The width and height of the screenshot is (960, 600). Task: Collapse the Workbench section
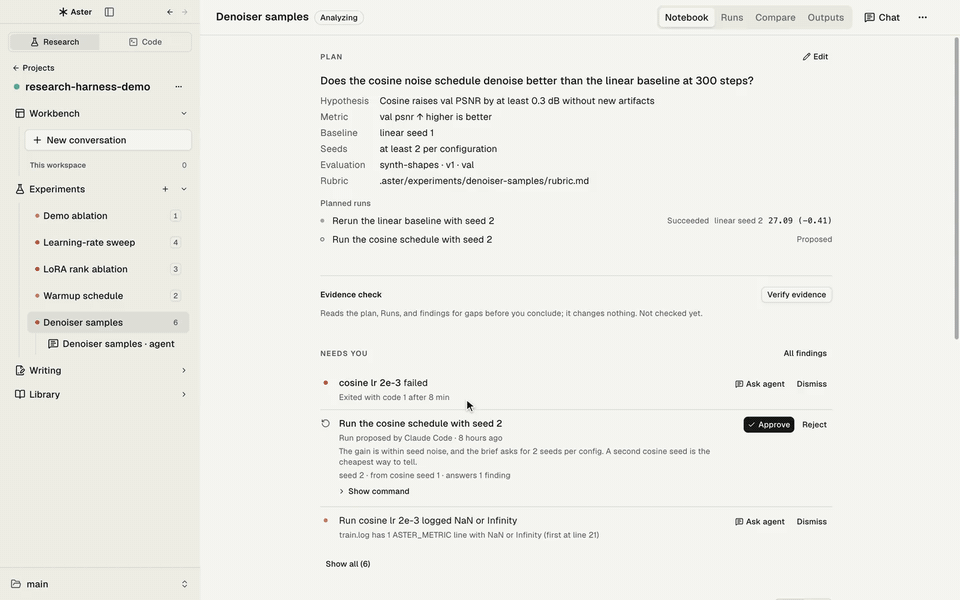pos(184,113)
